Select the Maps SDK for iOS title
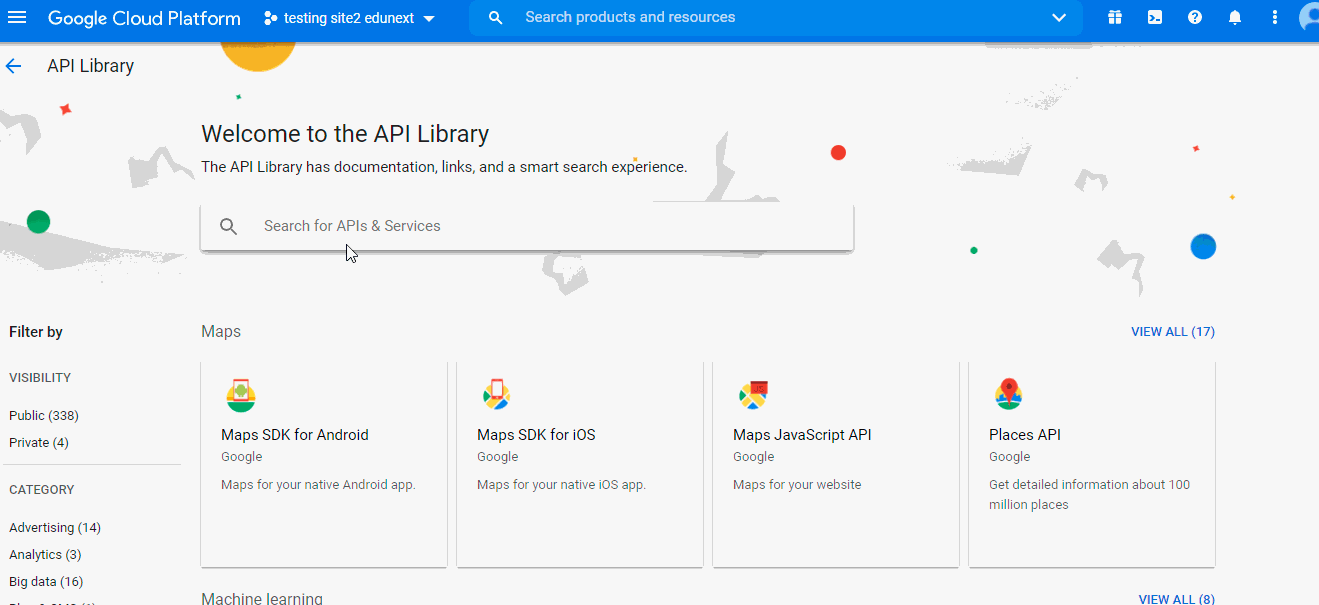Viewport: 1319px width, 605px height. click(x=536, y=435)
